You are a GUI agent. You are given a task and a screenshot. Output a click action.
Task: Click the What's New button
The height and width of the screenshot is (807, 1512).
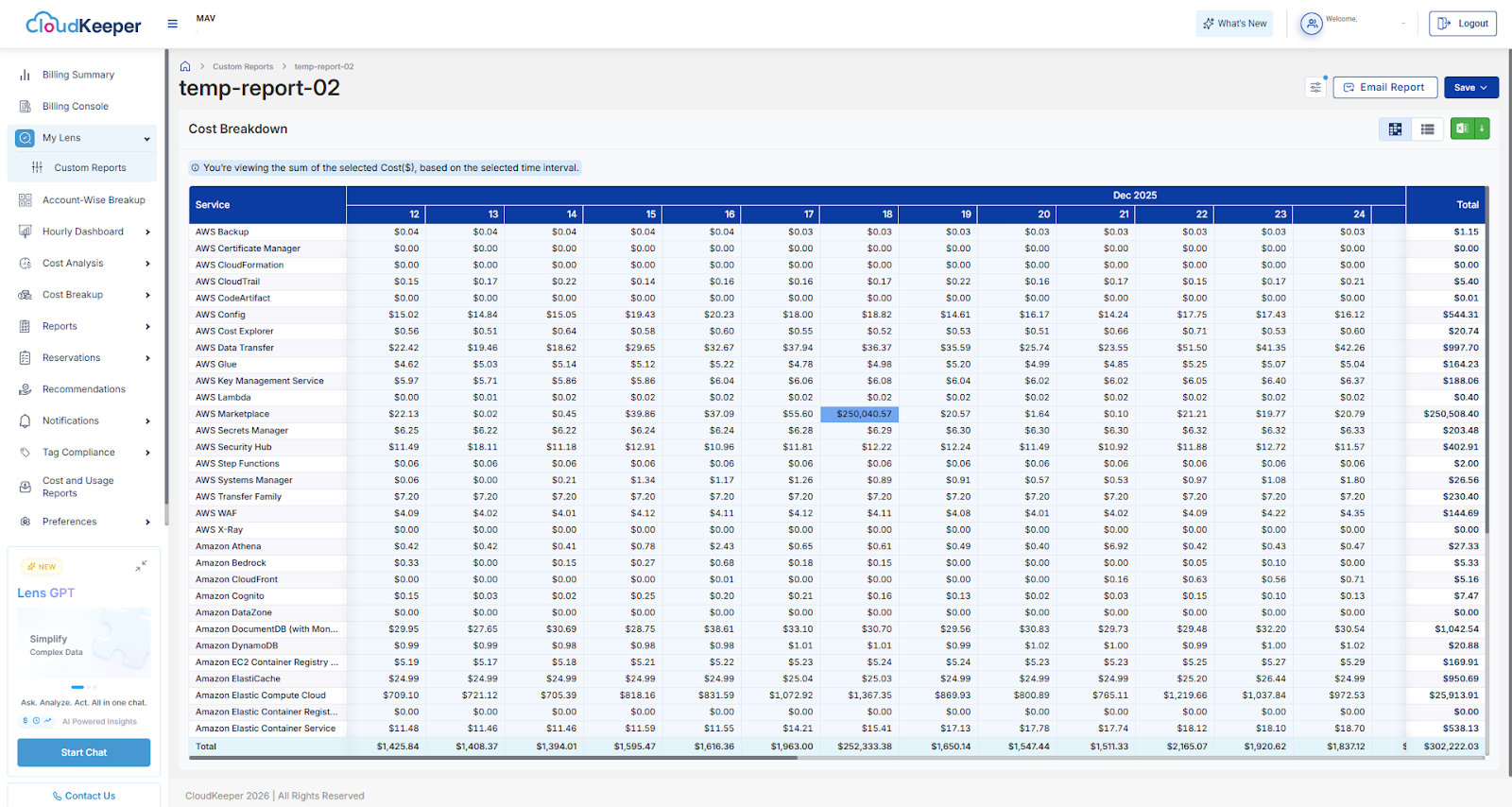(x=1234, y=24)
